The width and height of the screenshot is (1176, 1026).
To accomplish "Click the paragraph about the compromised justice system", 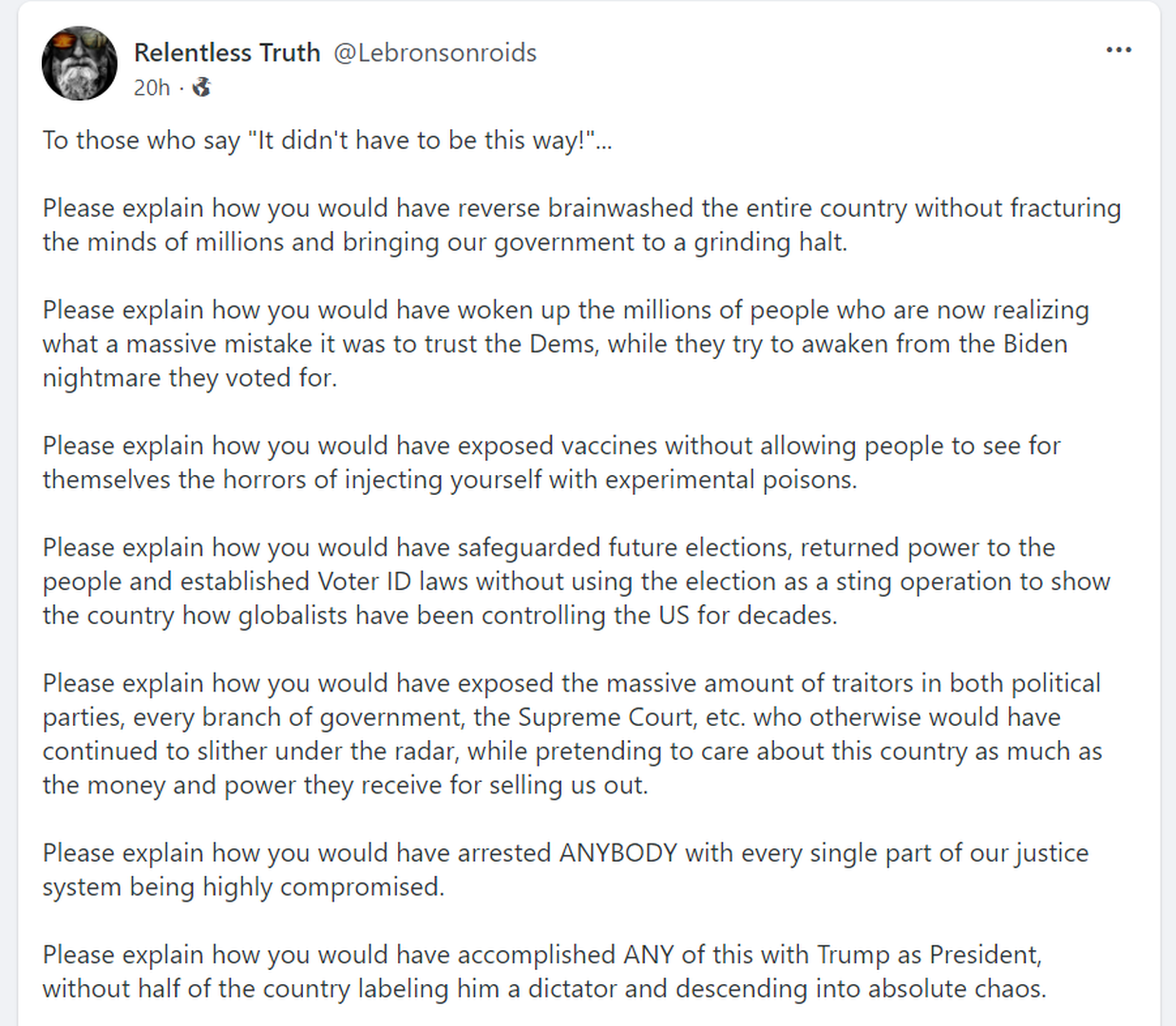I will tap(565, 870).
